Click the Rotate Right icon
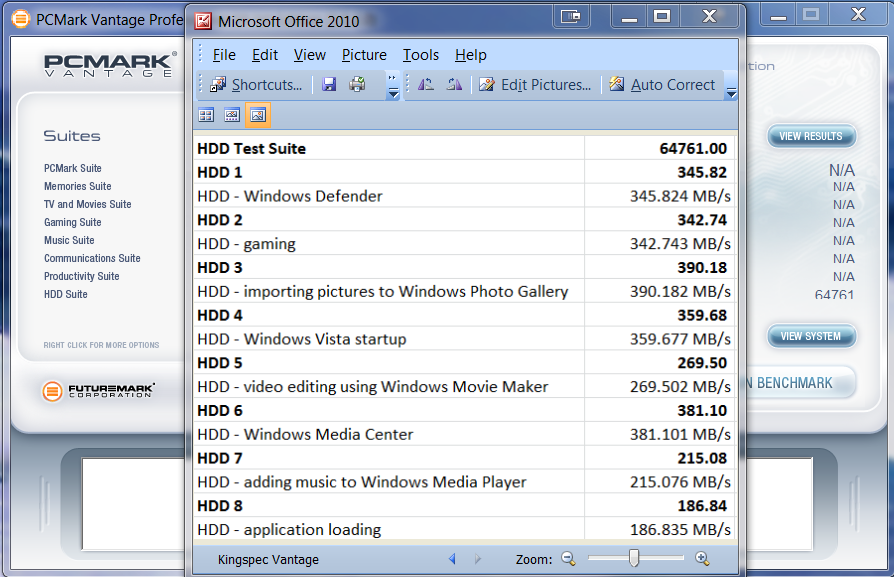Viewport: 894px width, 577px height. [x=454, y=85]
